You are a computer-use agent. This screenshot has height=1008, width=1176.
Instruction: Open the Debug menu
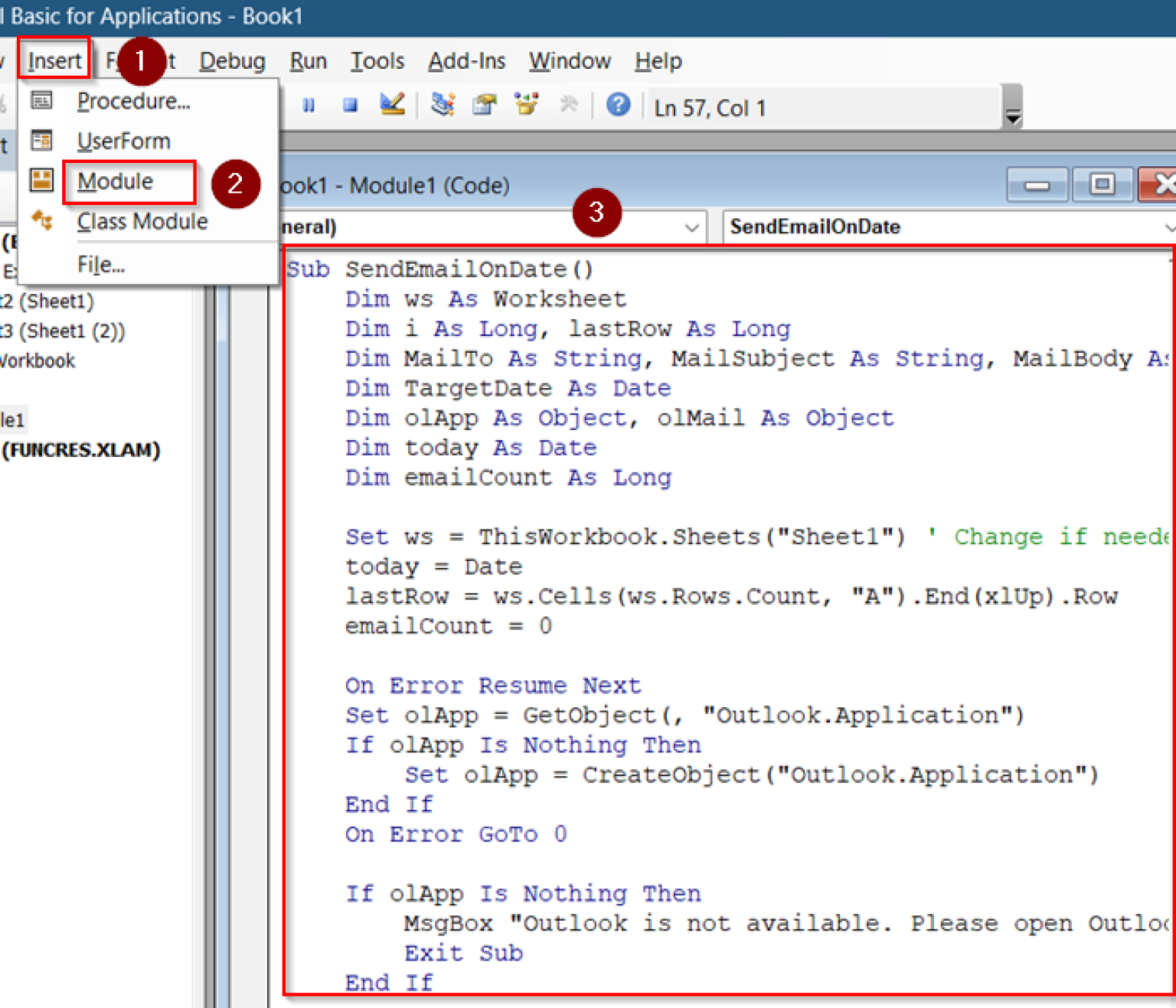pyautogui.click(x=232, y=60)
